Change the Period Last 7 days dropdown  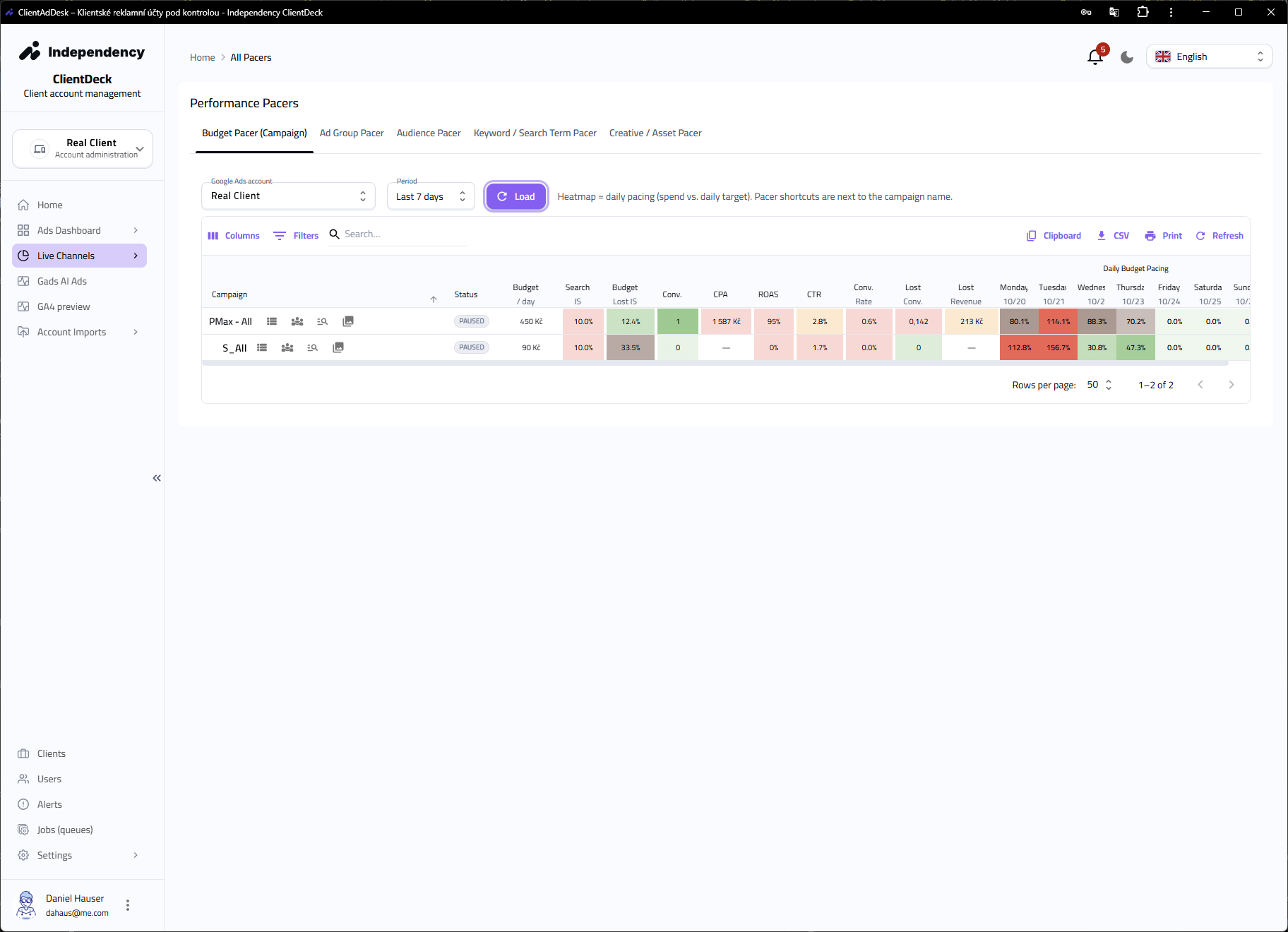coord(431,196)
